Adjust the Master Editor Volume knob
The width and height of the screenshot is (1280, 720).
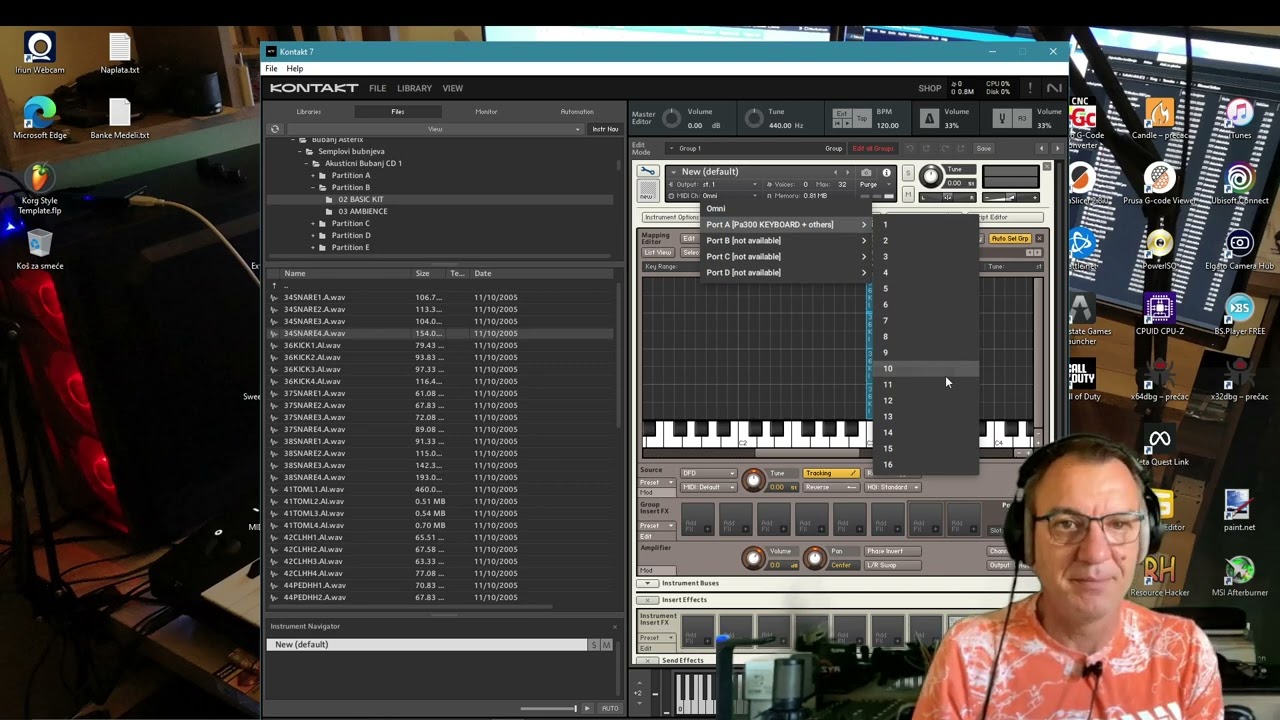click(672, 119)
